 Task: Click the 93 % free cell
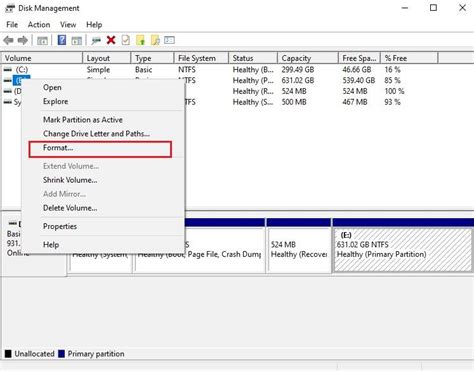pyautogui.click(x=392, y=102)
